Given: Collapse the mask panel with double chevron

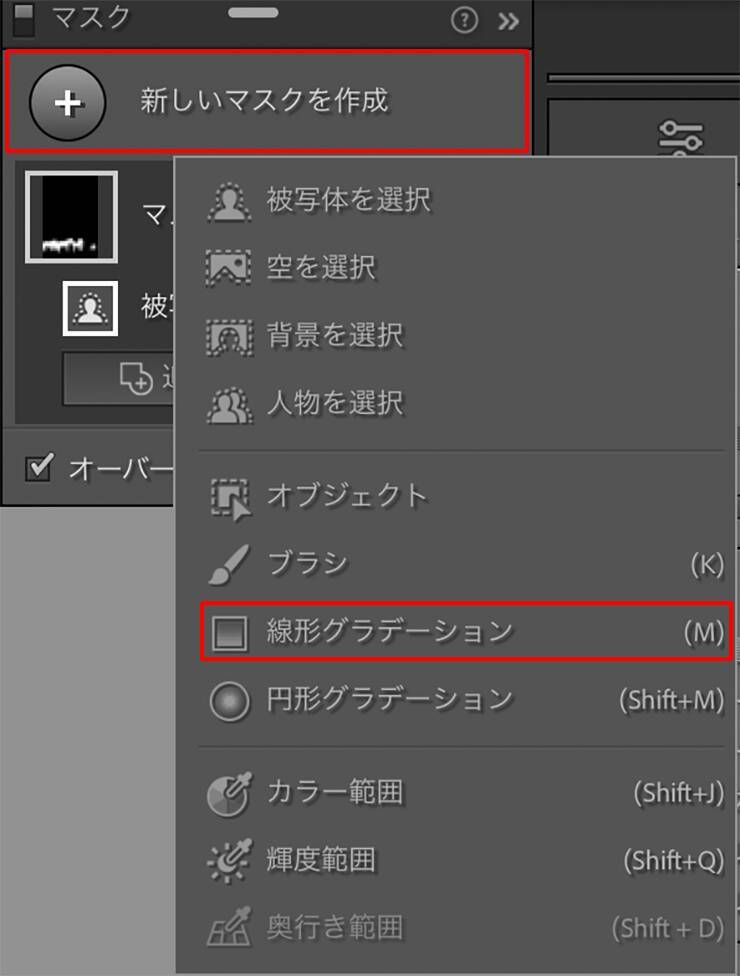Looking at the screenshot, I should [x=508, y=19].
